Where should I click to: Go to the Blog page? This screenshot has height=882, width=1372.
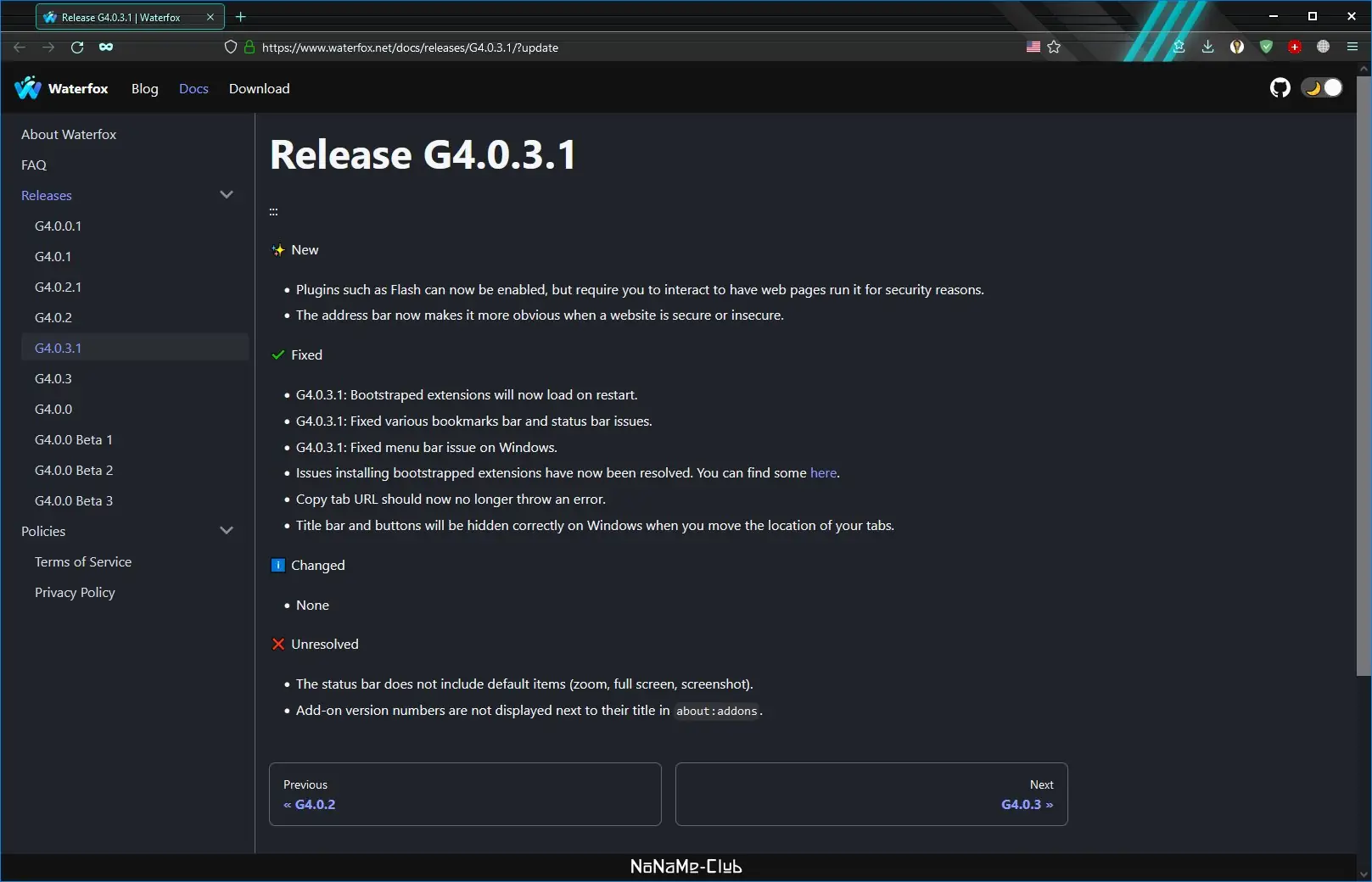[145, 89]
